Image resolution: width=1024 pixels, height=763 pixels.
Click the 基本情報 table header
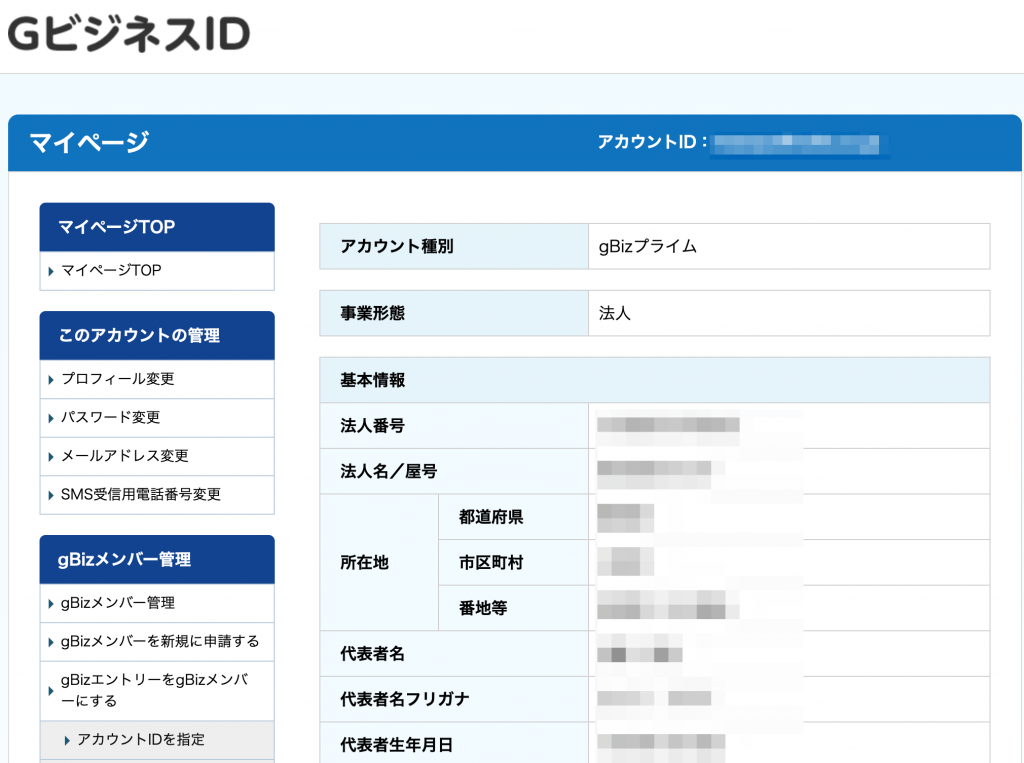tap(654, 380)
